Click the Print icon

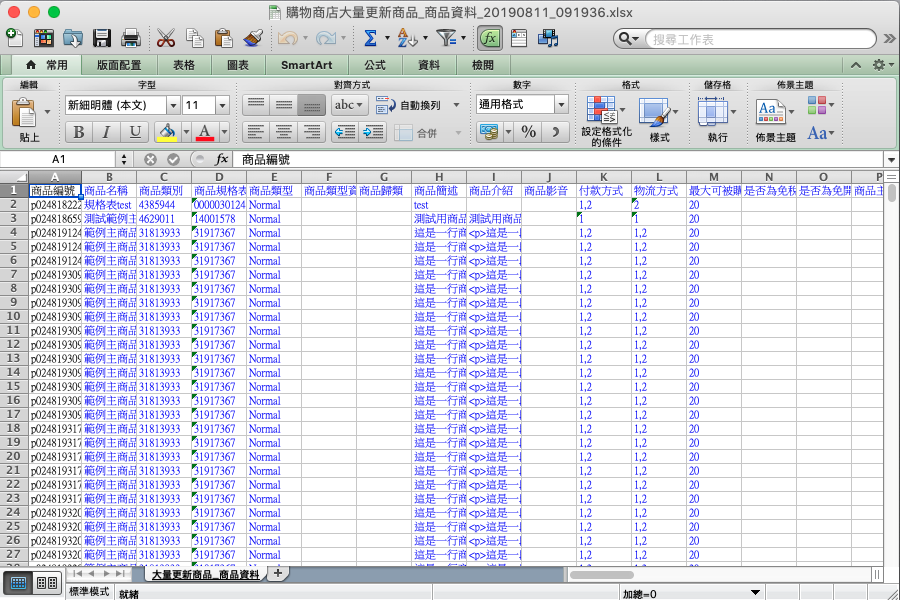click(x=131, y=38)
